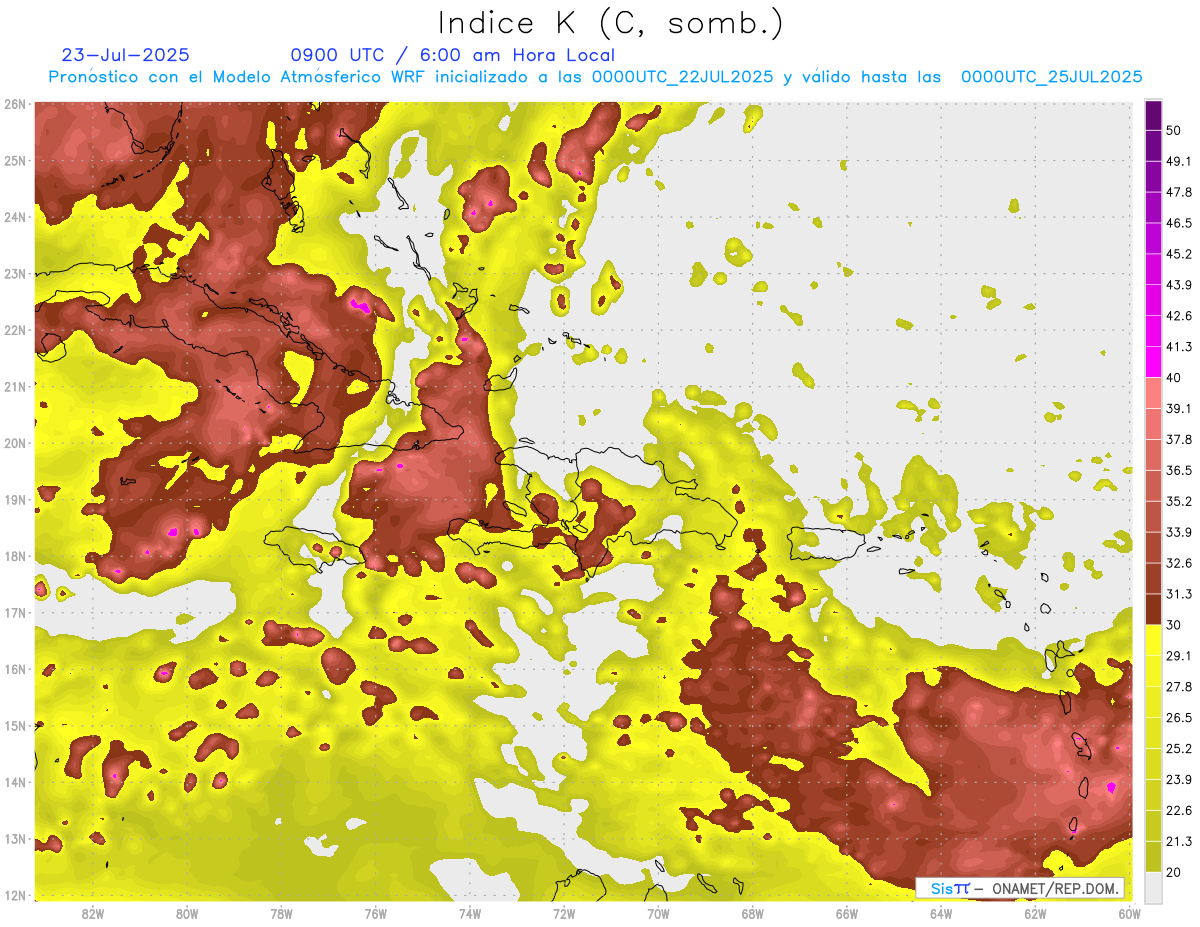Click the "13N" latitude label
The image size is (1200, 927).
click(x=14, y=838)
